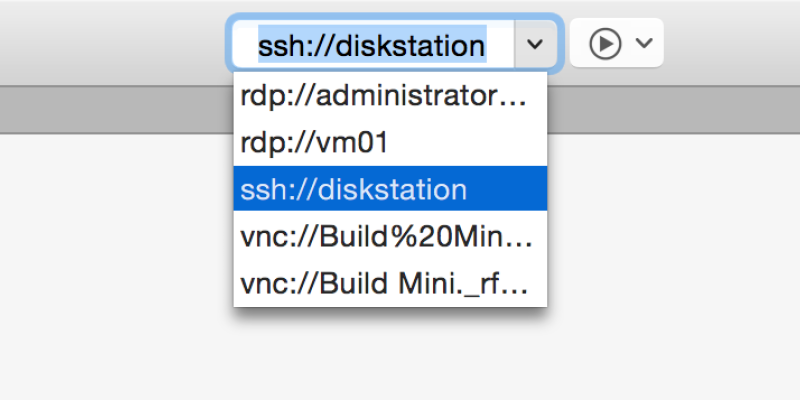This screenshot has width=800, height=400.
Task: Start connection using the play button
Action: pos(605,43)
